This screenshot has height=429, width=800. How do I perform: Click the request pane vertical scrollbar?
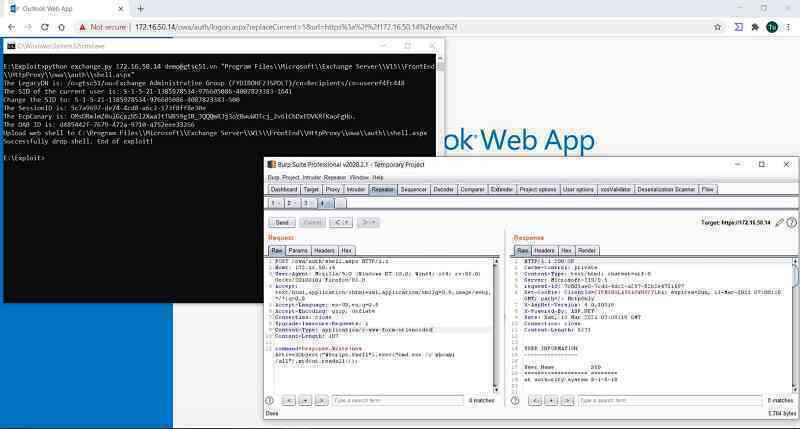tap(495, 325)
